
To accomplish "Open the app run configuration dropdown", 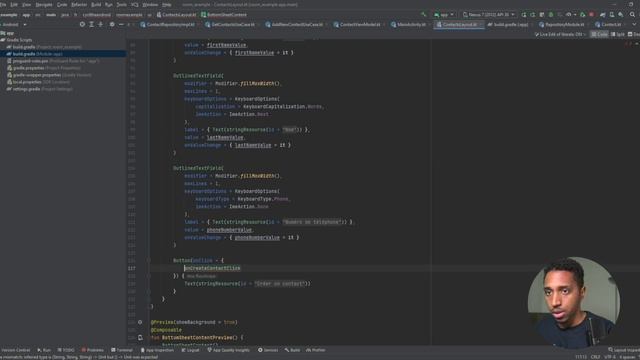I will (444, 15).
